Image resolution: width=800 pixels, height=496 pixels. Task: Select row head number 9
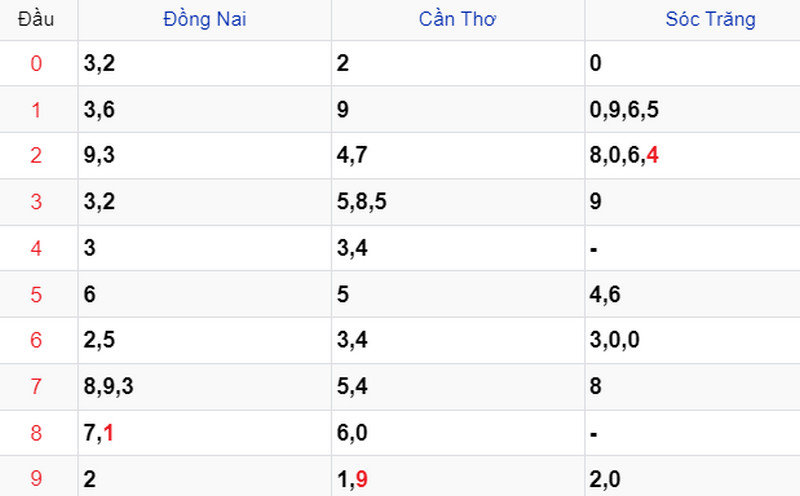[x=36, y=479]
